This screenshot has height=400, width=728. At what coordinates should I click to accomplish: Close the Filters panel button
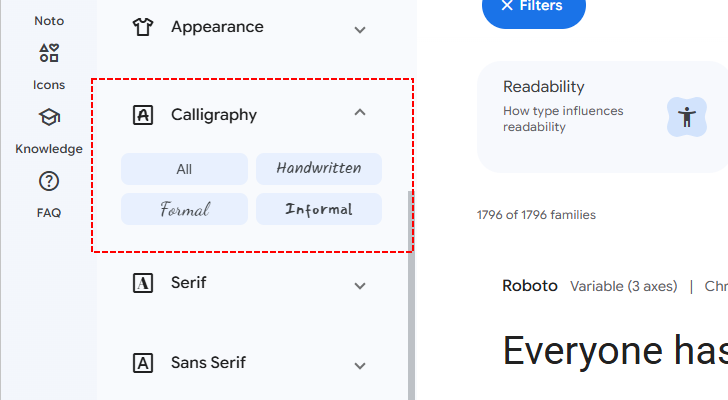tap(533, 8)
